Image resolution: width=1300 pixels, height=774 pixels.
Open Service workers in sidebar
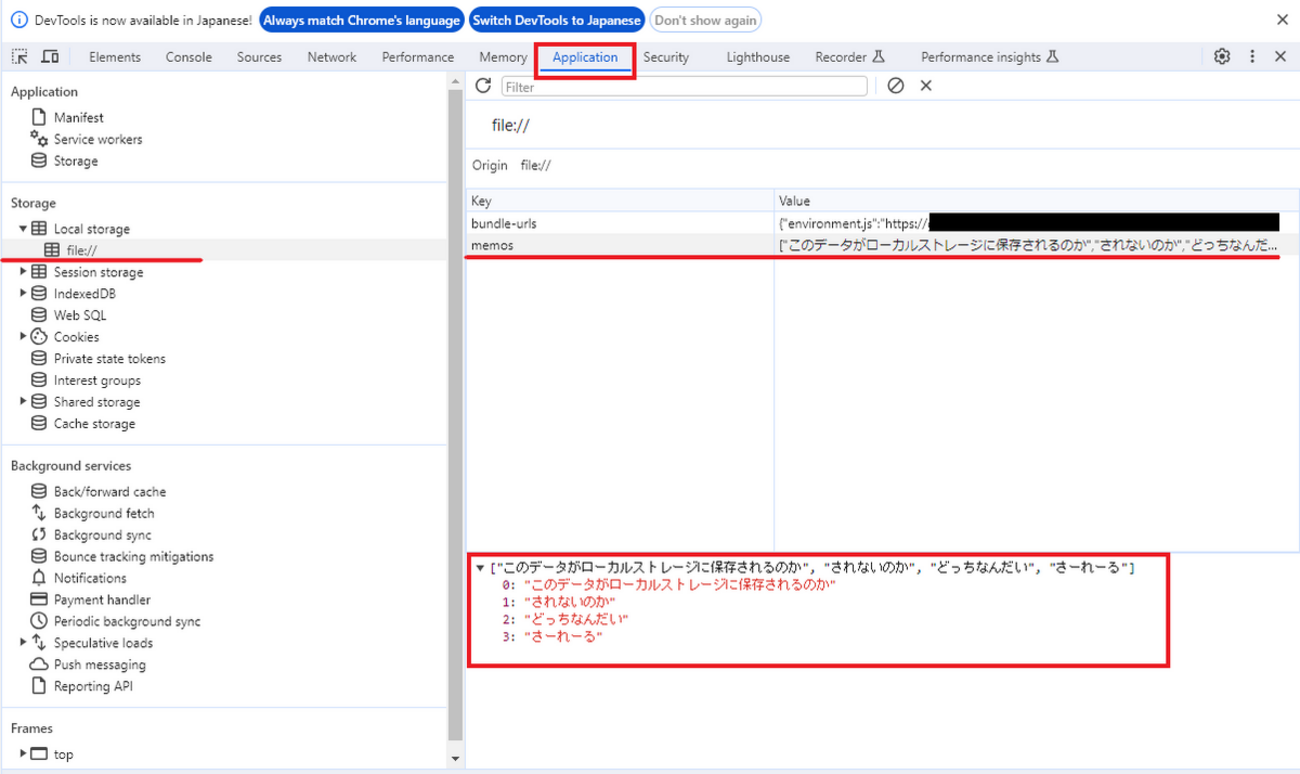click(x=97, y=139)
